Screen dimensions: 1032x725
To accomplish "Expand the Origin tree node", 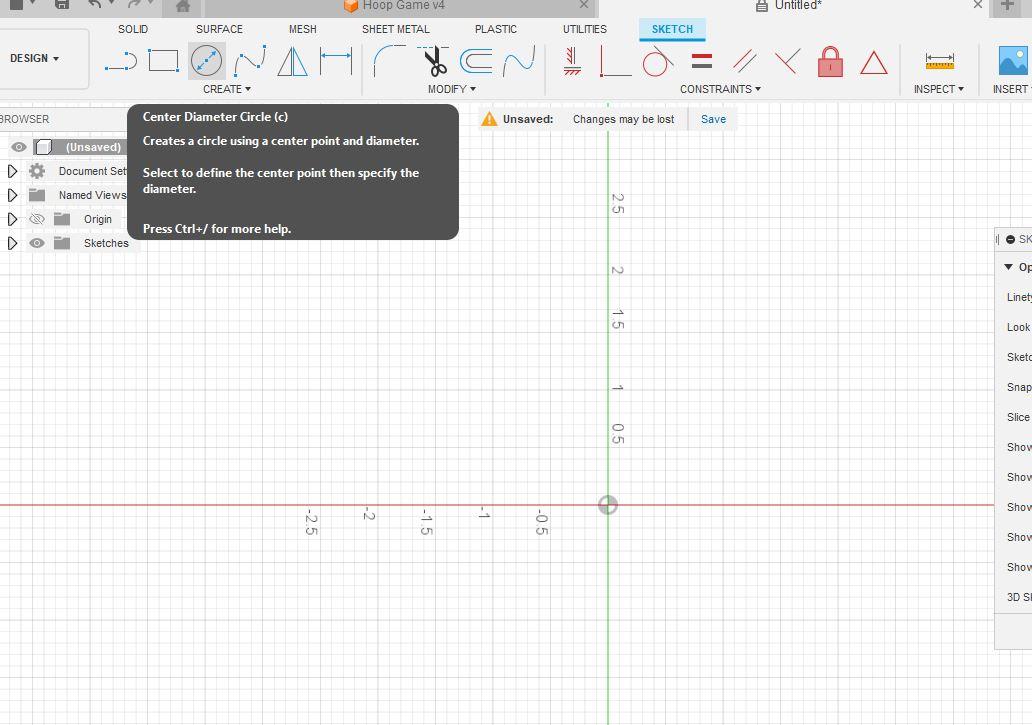I will pyautogui.click(x=12, y=219).
